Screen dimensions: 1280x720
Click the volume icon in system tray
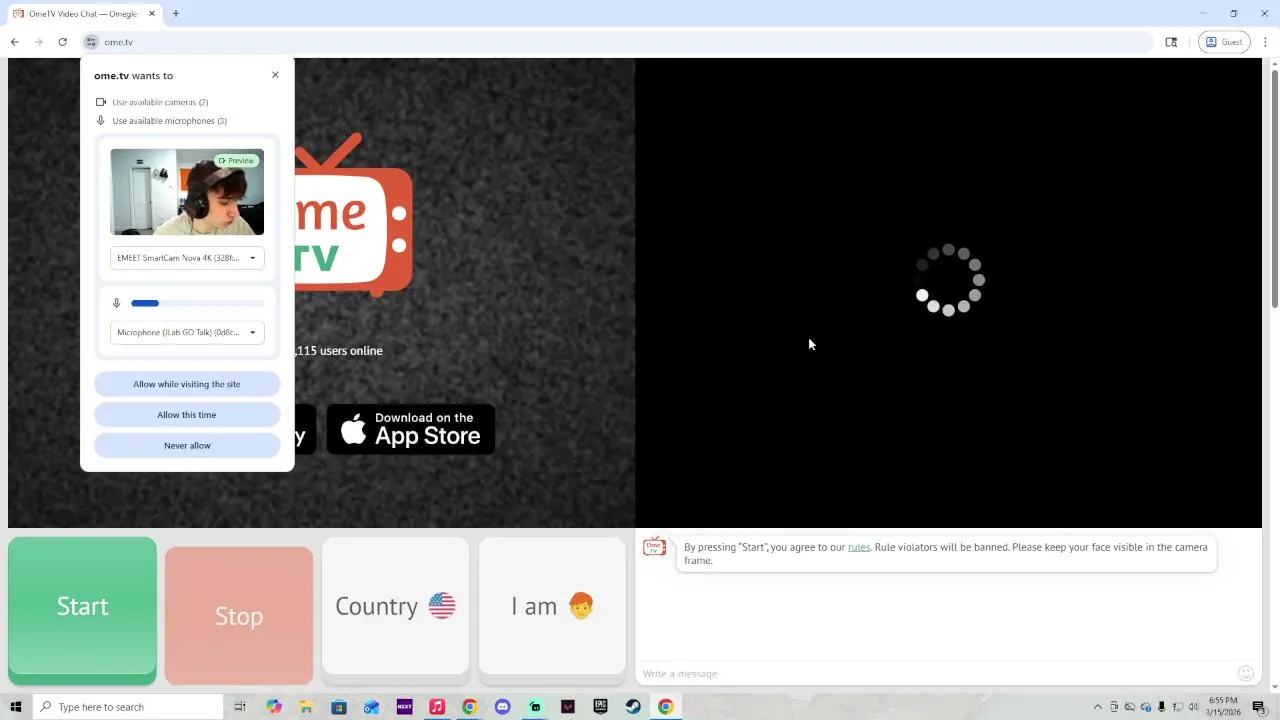coord(1193,707)
